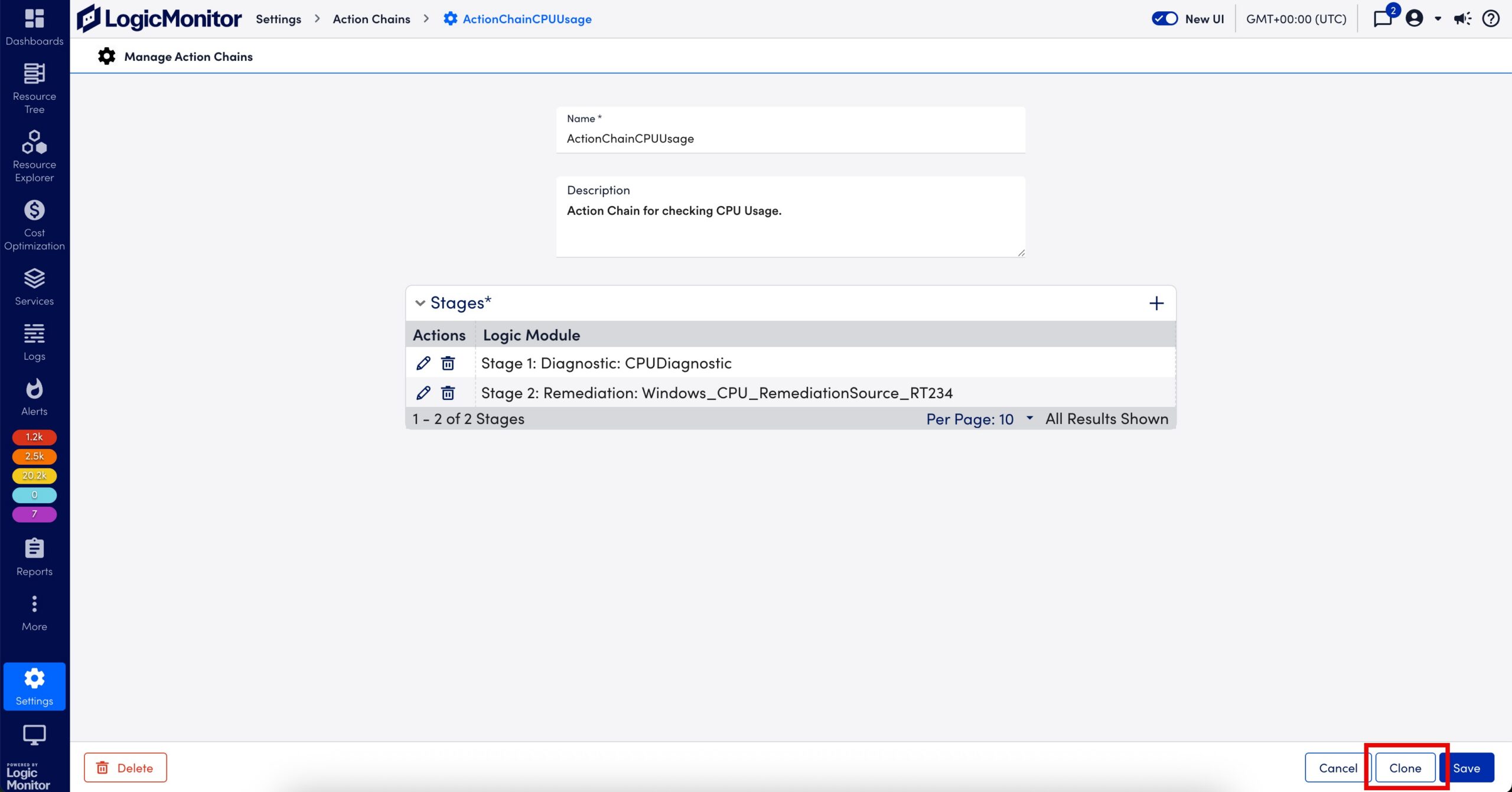Delete Stage 2 Remediation with trash icon

point(448,393)
